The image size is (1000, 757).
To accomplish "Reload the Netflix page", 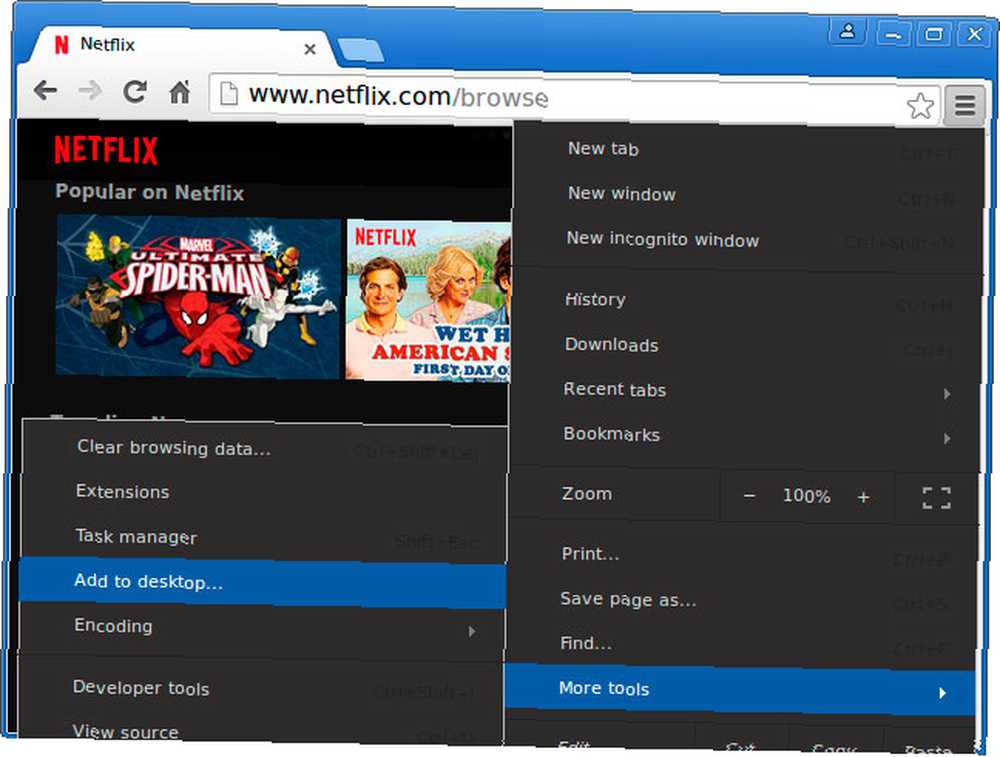I will pyautogui.click(x=135, y=91).
